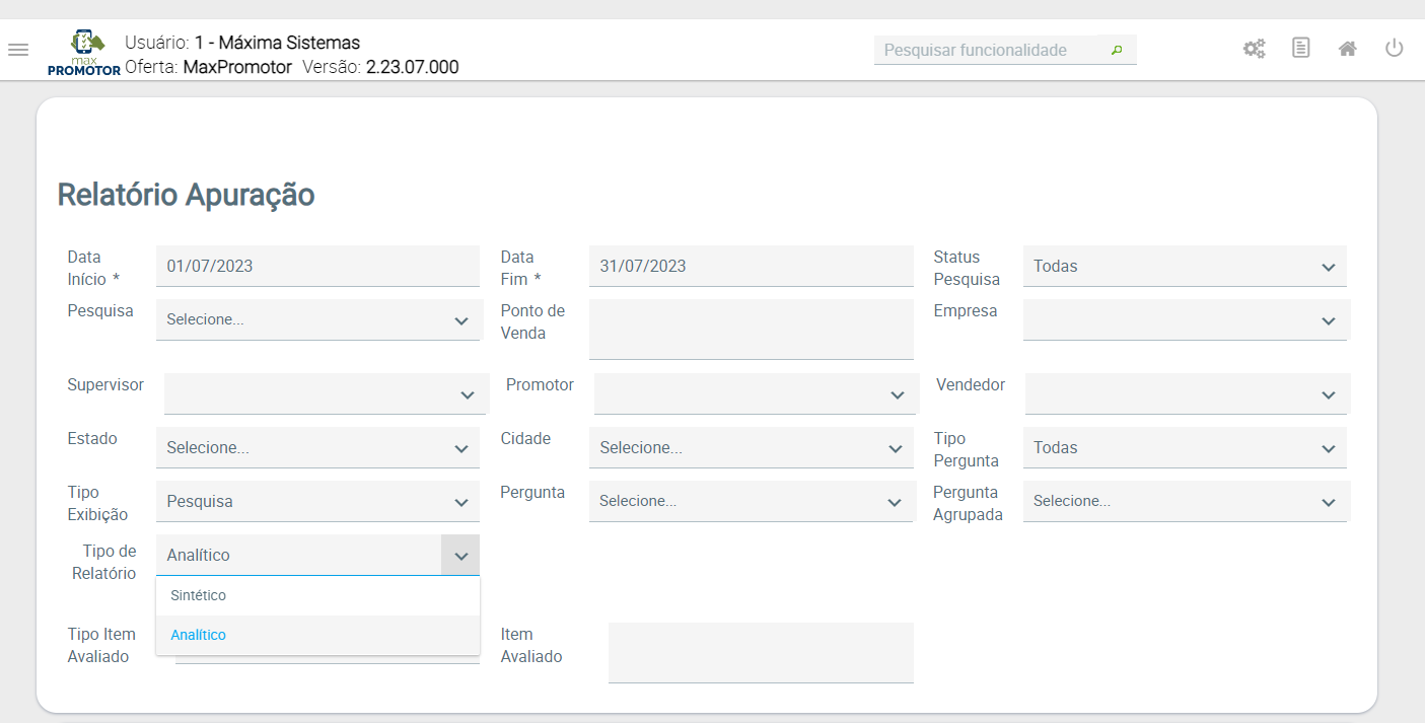Click the Item Avaliado field
The width and height of the screenshot is (1425, 723).
click(761, 653)
